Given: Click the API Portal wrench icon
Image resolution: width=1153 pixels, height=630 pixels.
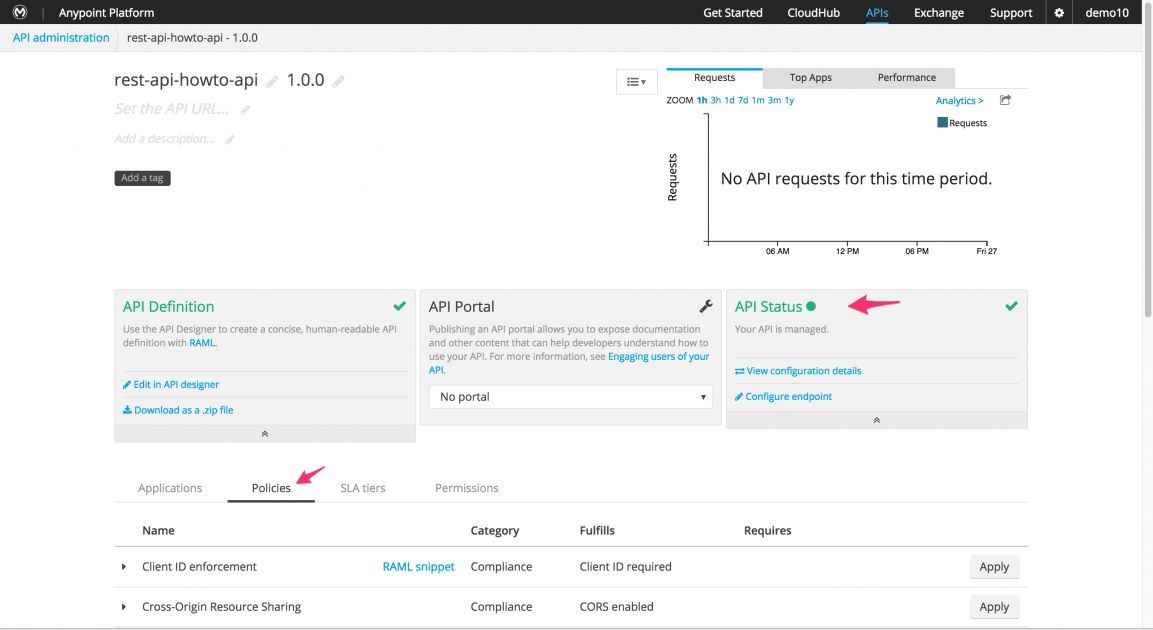Looking at the screenshot, I should click(704, 307).
